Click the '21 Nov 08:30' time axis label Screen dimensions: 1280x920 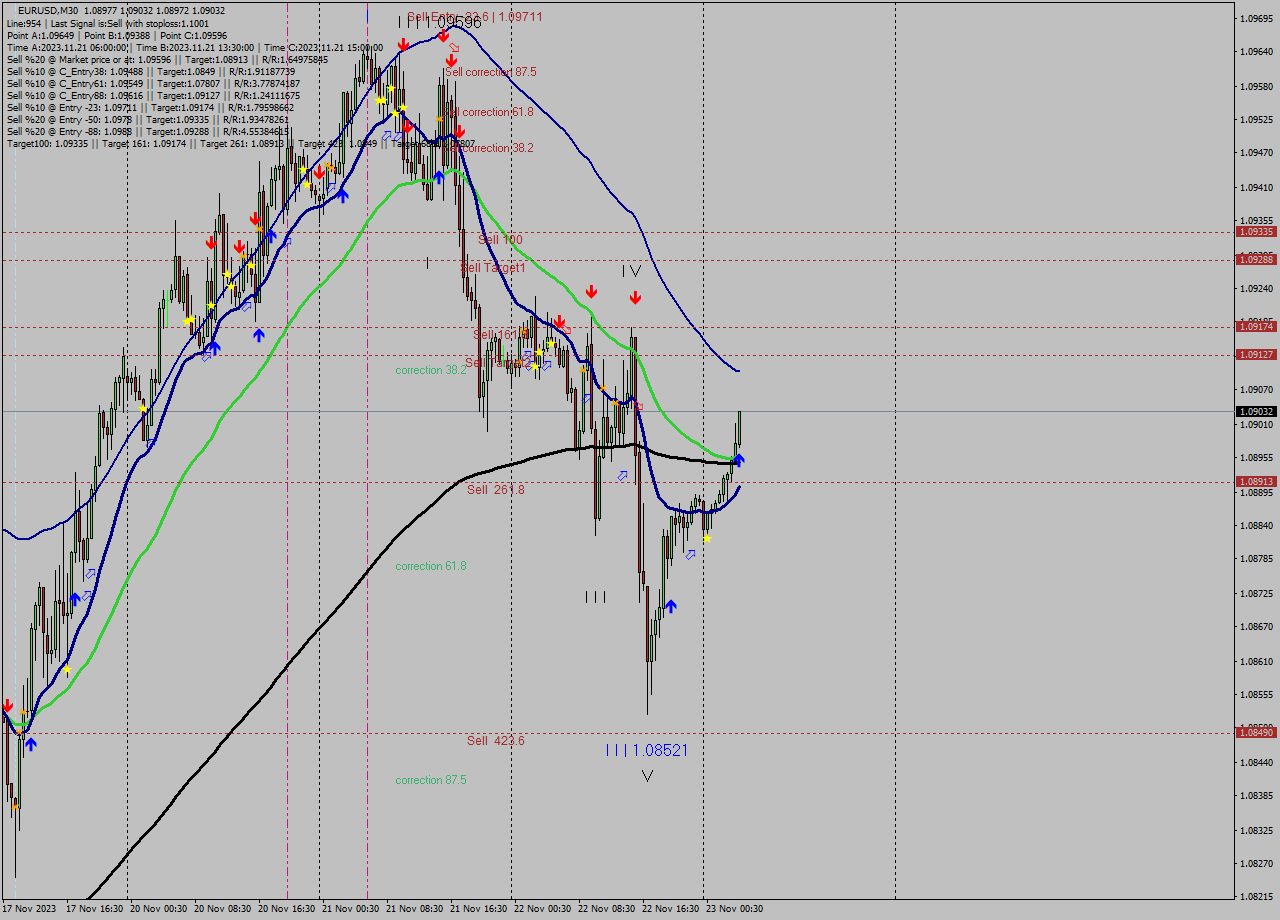pyautogui.click(x=415, y=909)
